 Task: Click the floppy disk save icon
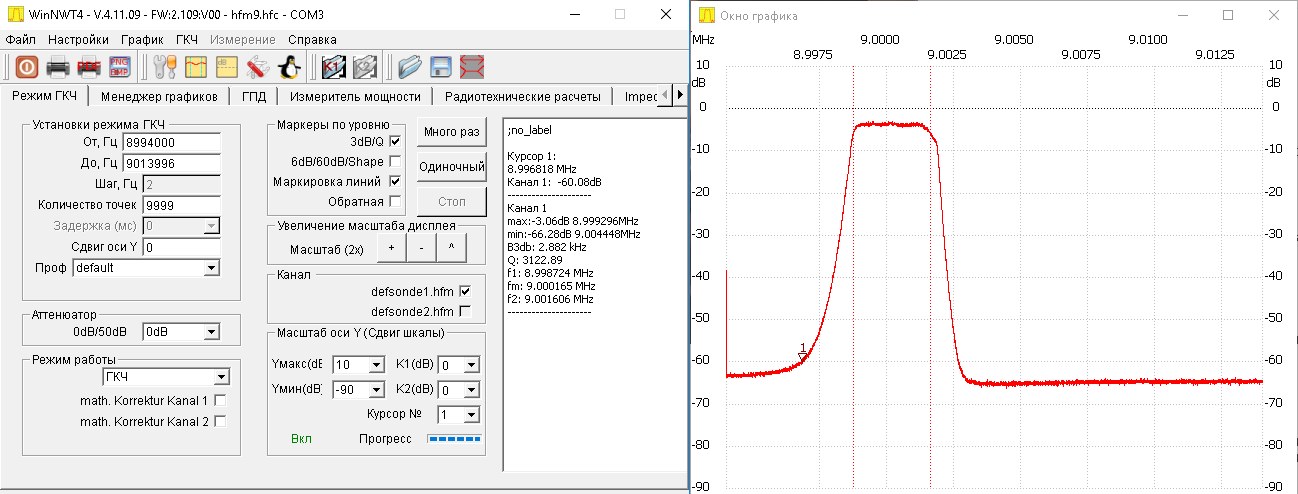[441, 67]
